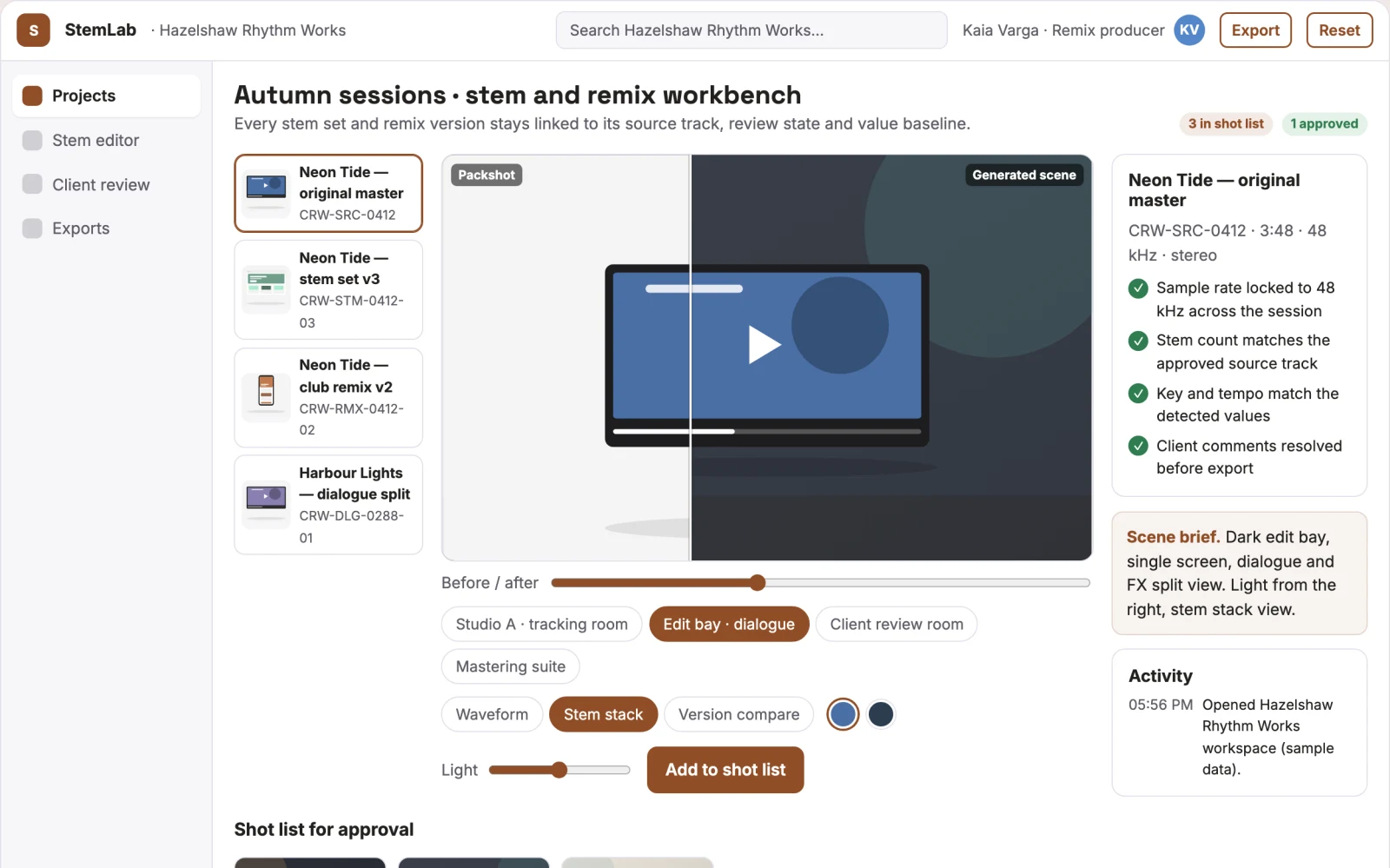The image size is (1390, 868).
Task: Click the Export button
Action: [x=1255, y=30]
